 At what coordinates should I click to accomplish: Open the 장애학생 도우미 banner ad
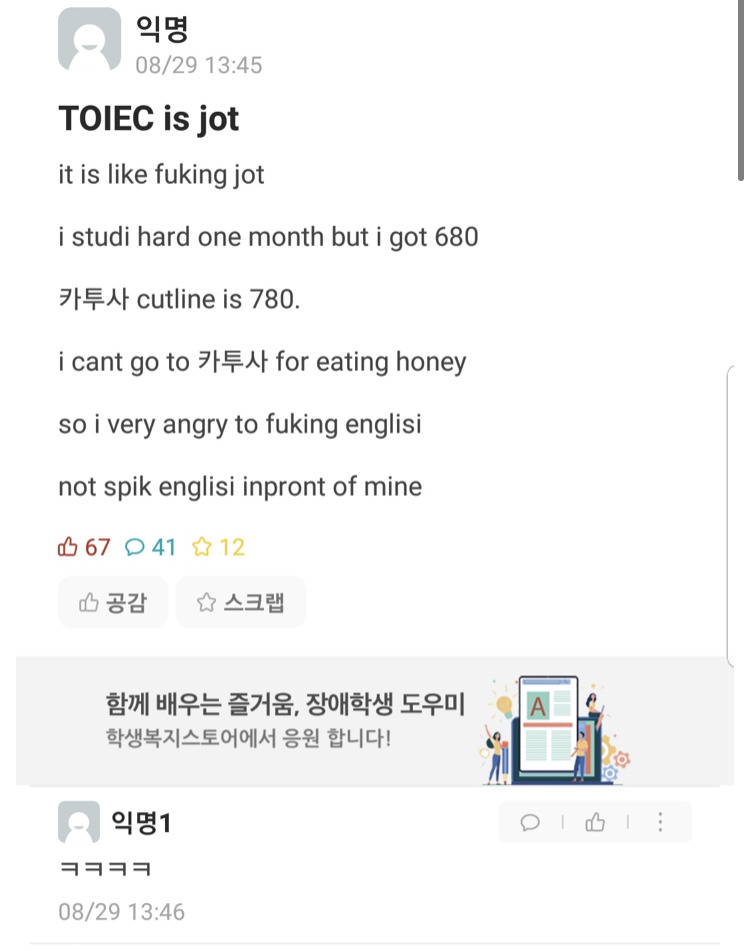(375, 721)
